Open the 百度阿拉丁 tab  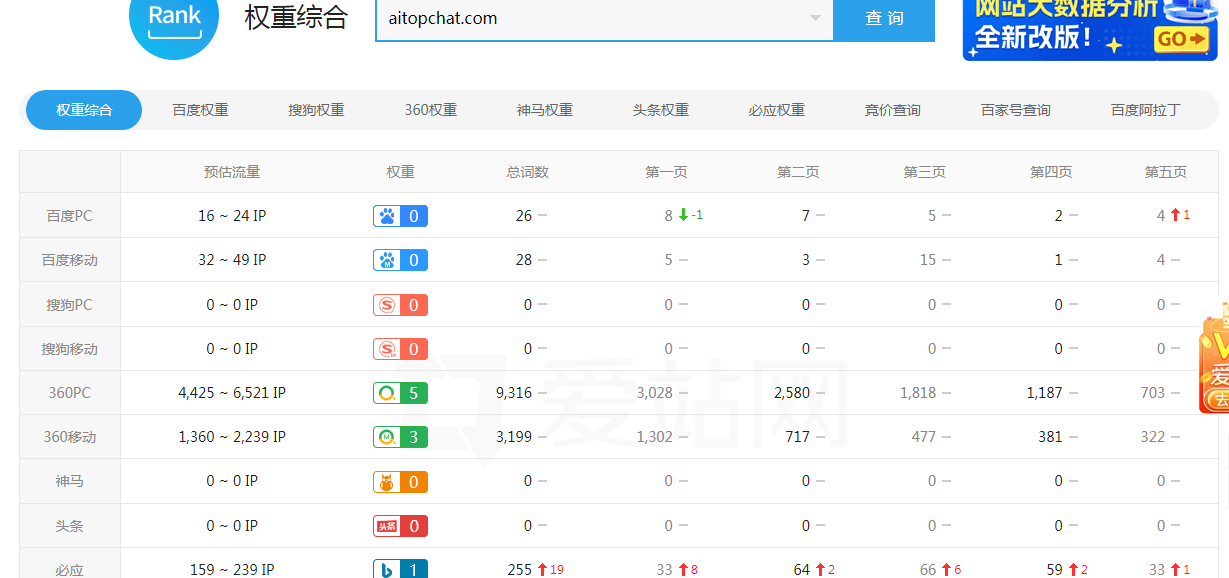[x=1146, y=110]
